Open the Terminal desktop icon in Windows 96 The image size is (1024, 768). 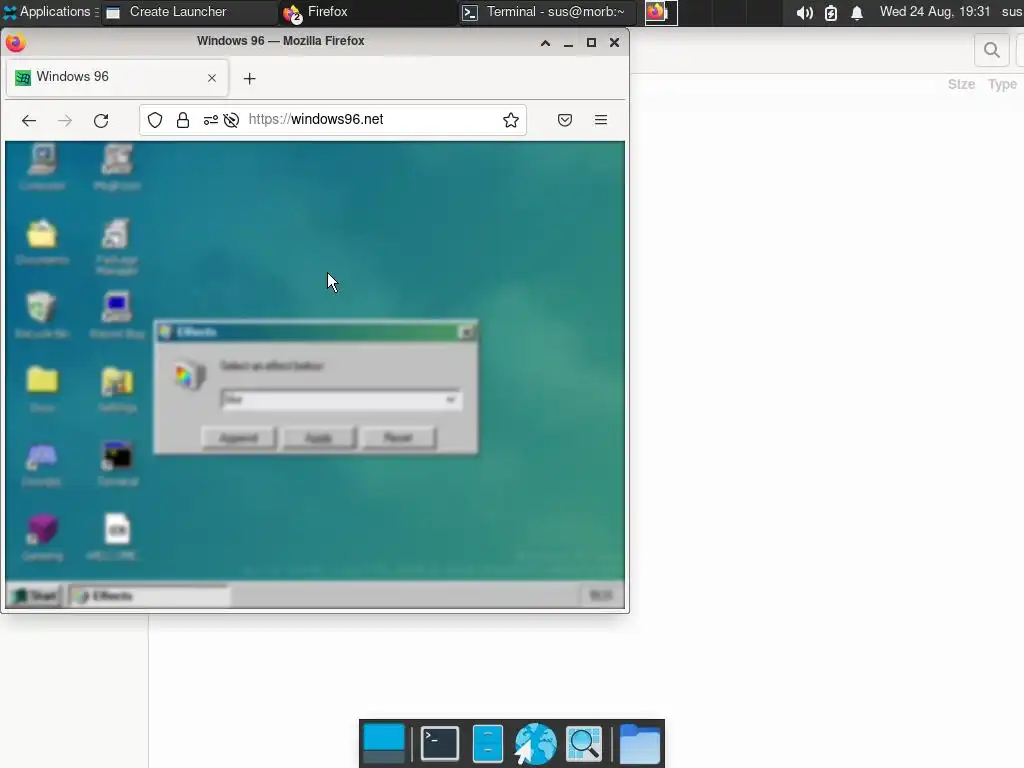[118, 463]
